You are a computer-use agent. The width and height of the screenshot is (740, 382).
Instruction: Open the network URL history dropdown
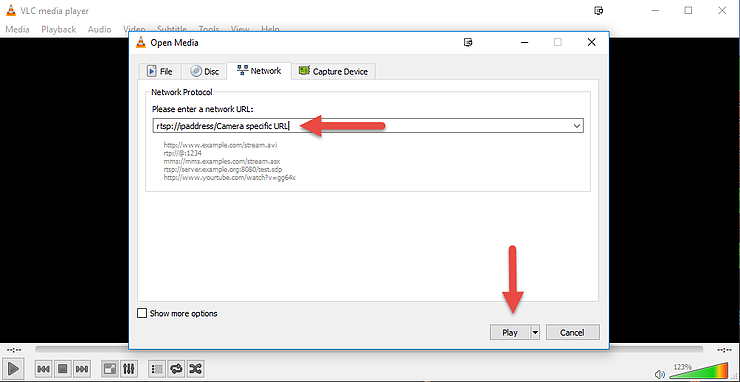[576, 126]
